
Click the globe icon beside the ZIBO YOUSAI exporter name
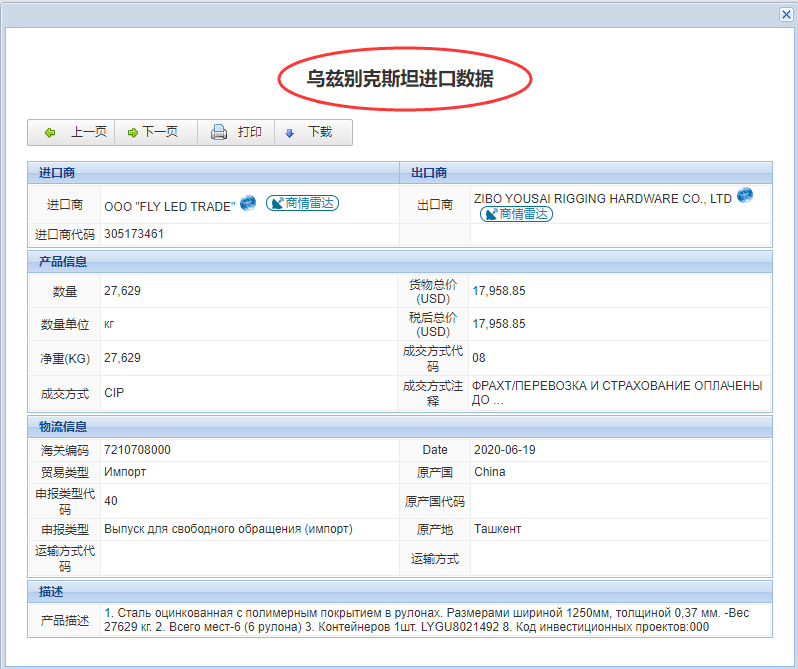click(745, 195)
